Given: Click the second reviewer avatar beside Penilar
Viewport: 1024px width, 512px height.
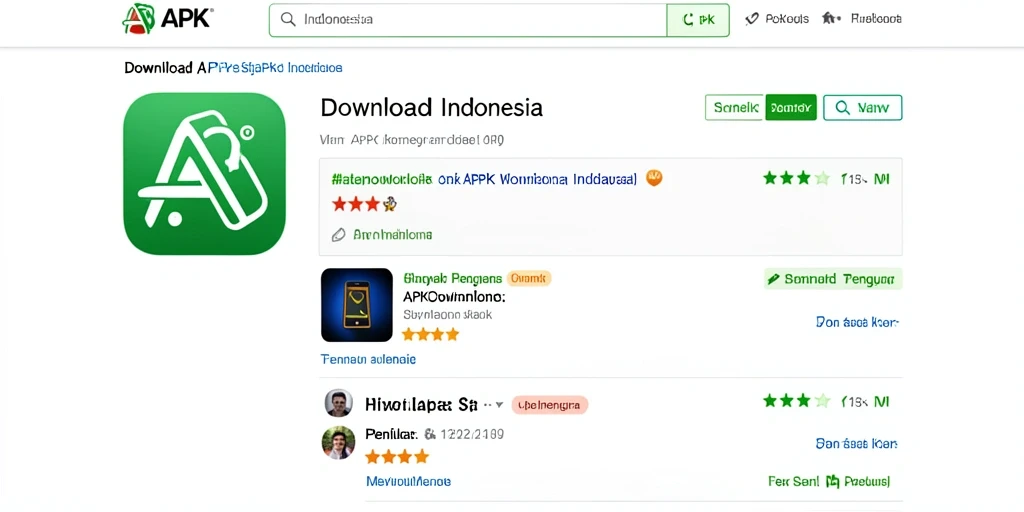Looking at the screenshot, I should 338,443.
